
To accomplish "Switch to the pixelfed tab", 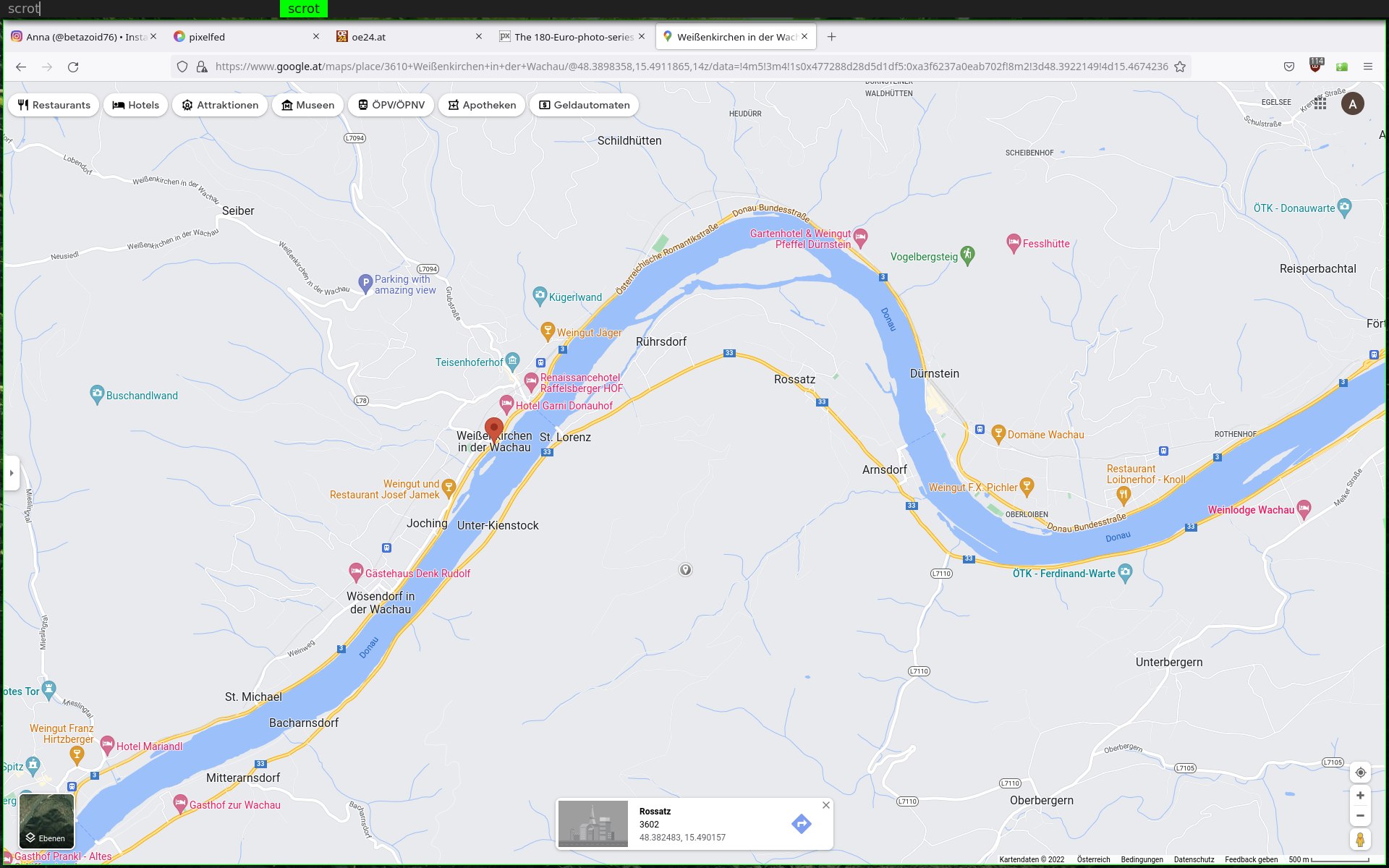I will pyautogui.click(x=246, y=37).
